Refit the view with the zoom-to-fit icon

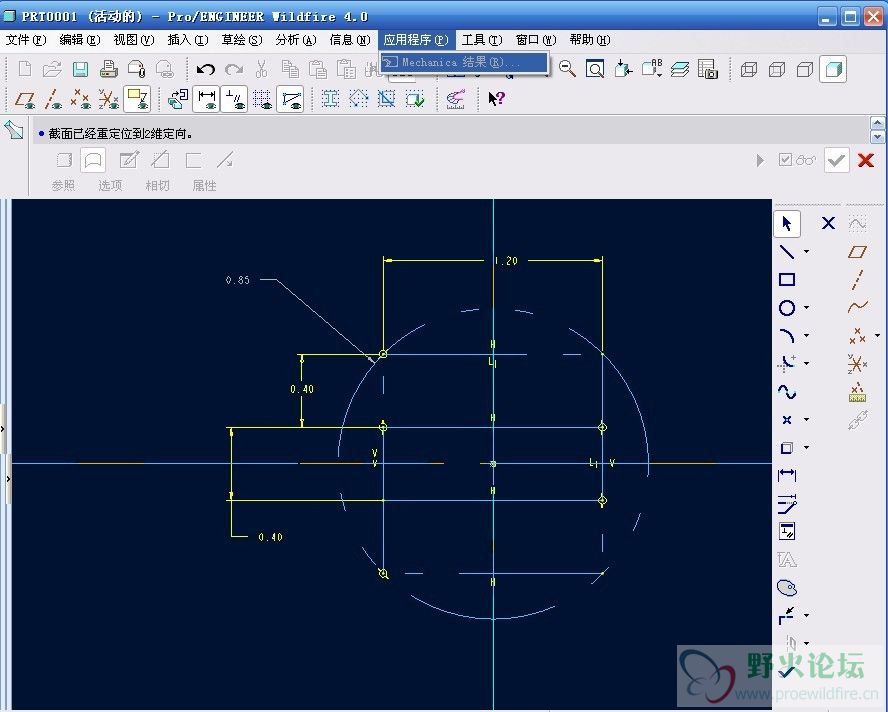(x=595, y=69)
